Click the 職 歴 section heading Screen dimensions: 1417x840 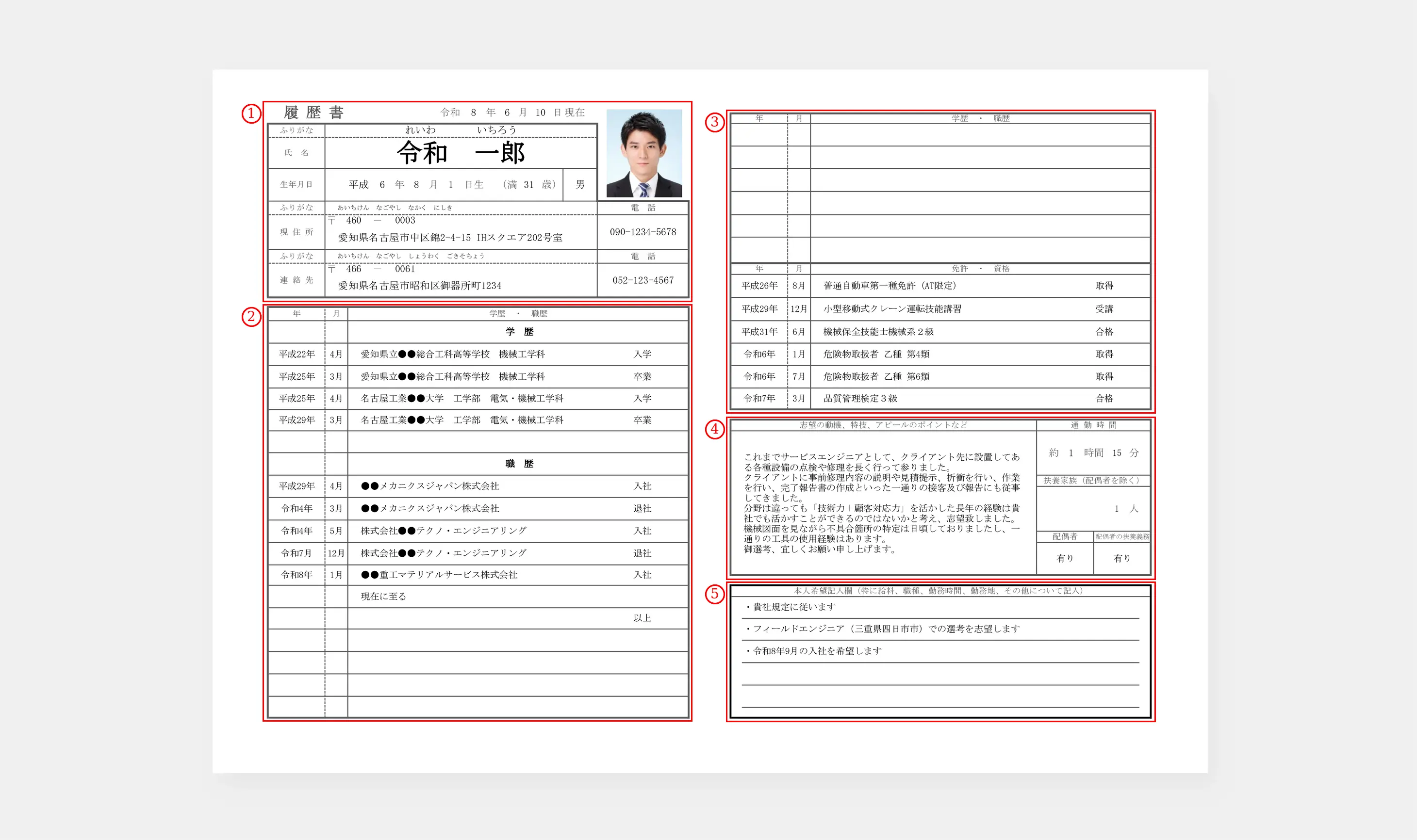[519, 464]
